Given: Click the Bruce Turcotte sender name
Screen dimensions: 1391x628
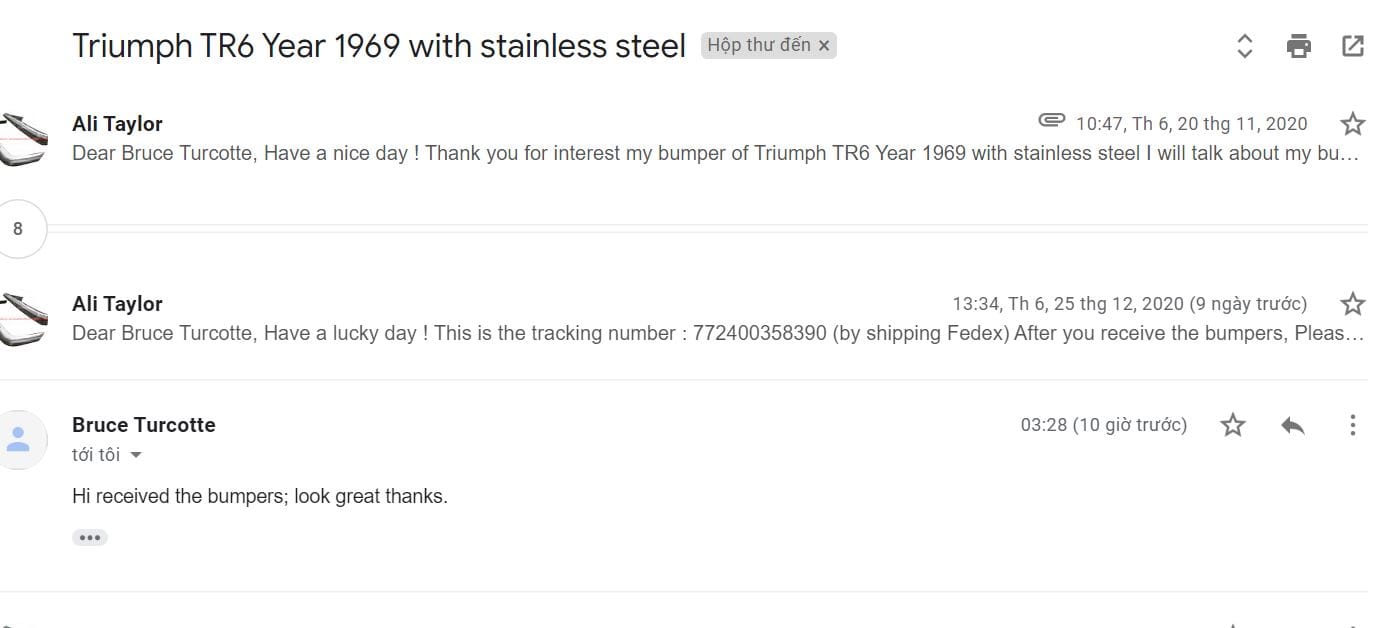Looking at the screenshot, I should click(x=144, y=425).
